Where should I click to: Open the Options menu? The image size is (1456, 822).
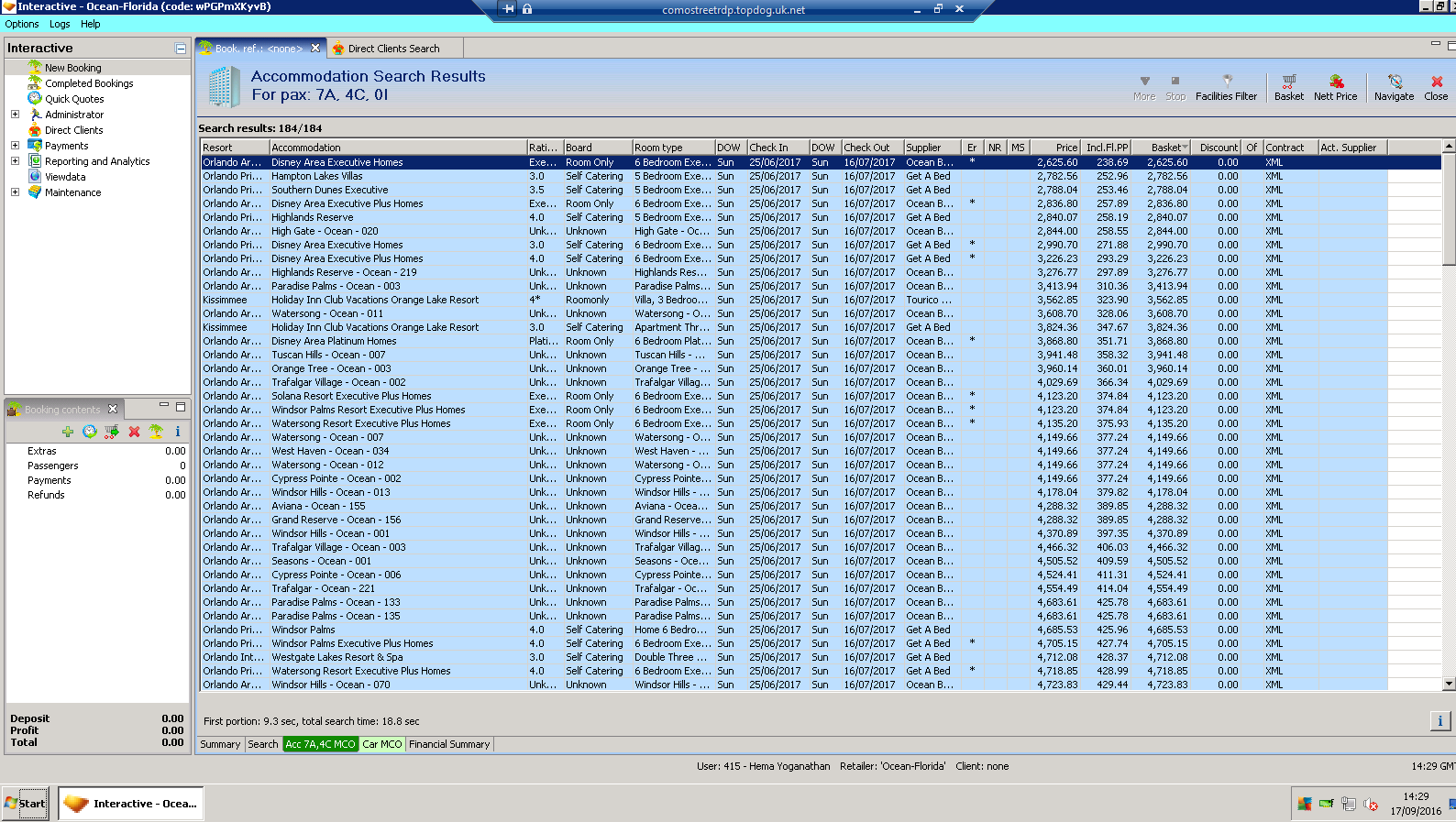pyautogui.click(x=22, y=24)
